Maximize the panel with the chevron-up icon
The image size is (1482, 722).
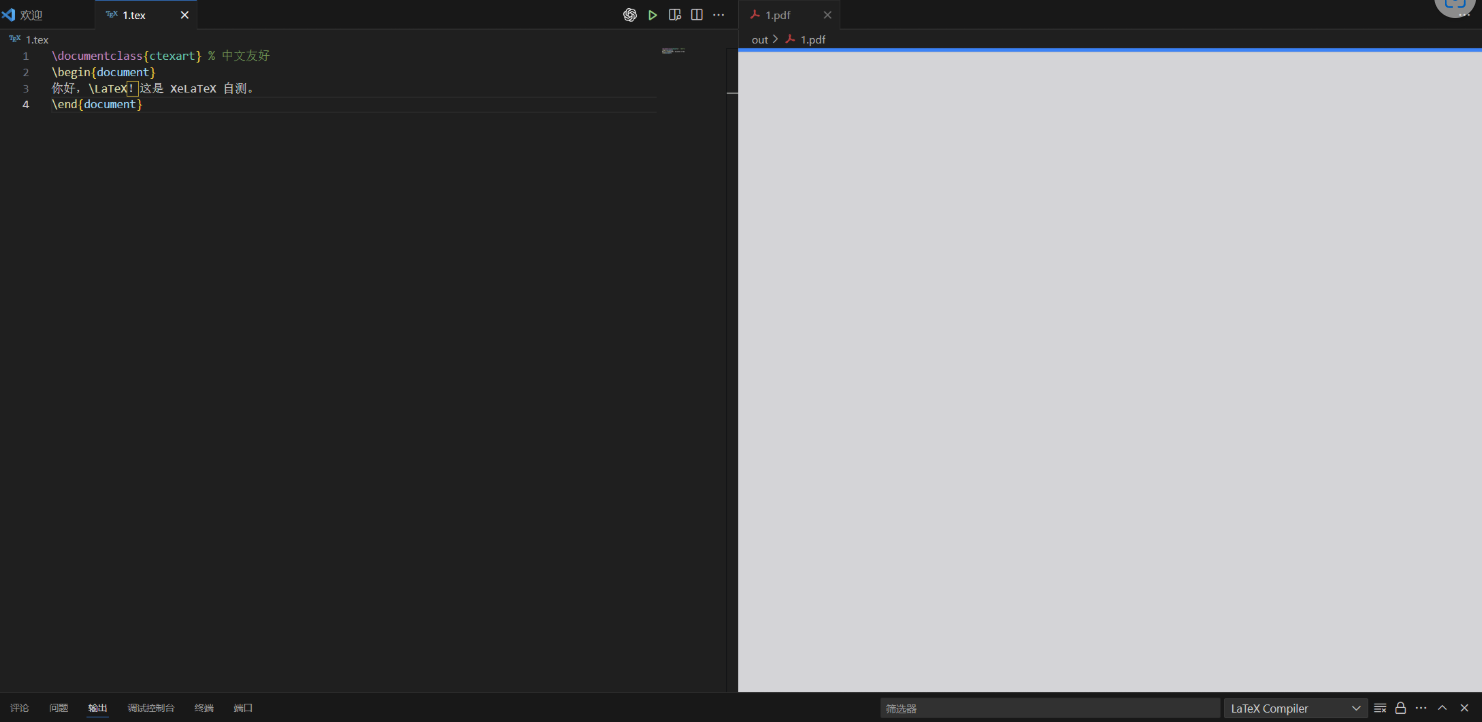tap(1442, 708)
